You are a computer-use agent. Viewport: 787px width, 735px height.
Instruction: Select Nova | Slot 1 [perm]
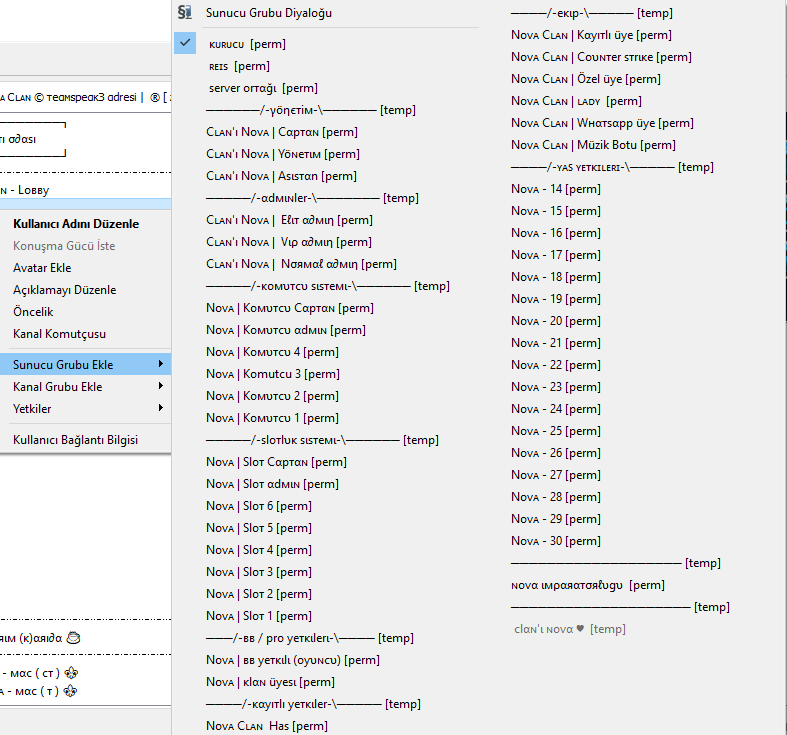(x=258, y=616)
